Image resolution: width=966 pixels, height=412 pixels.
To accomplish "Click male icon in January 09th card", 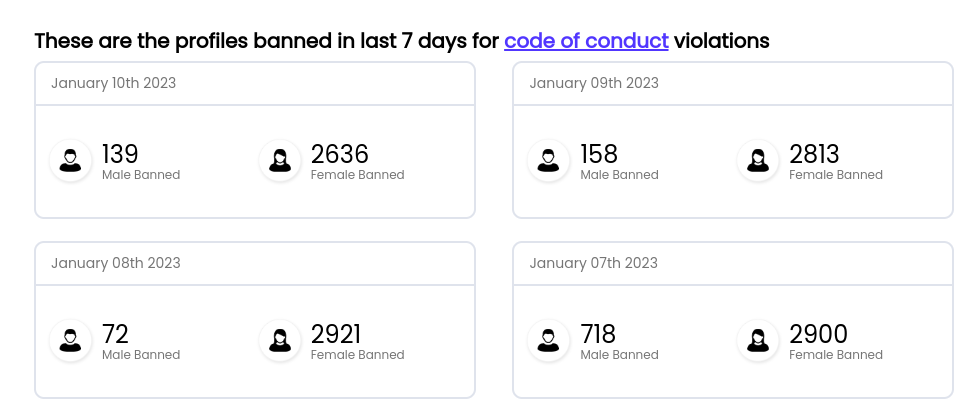I will pyautogui.click(x=548, y=160).
